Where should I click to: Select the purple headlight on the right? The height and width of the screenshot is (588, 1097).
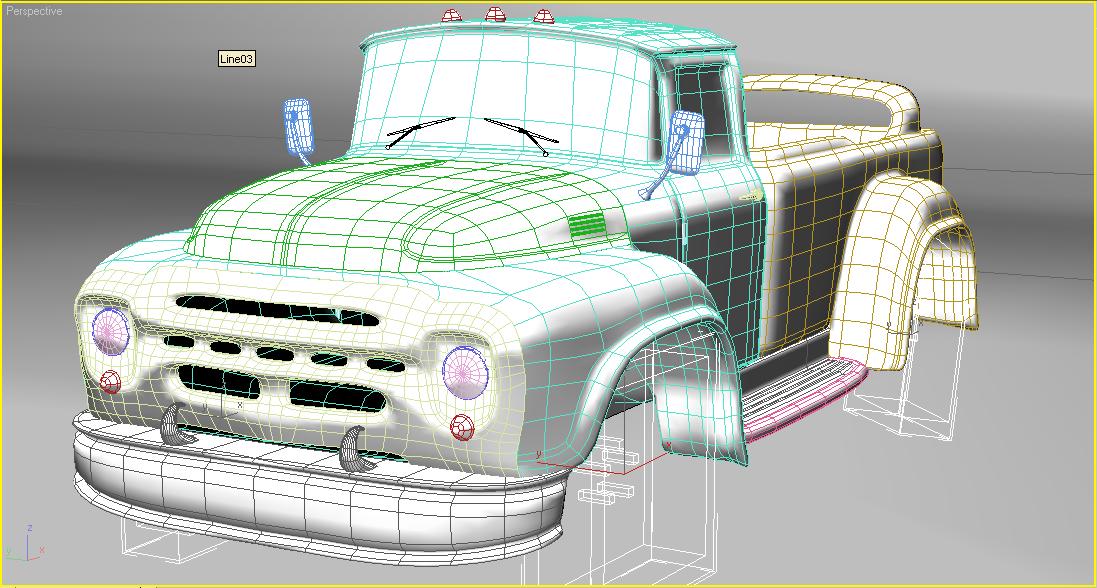(464, 369)
